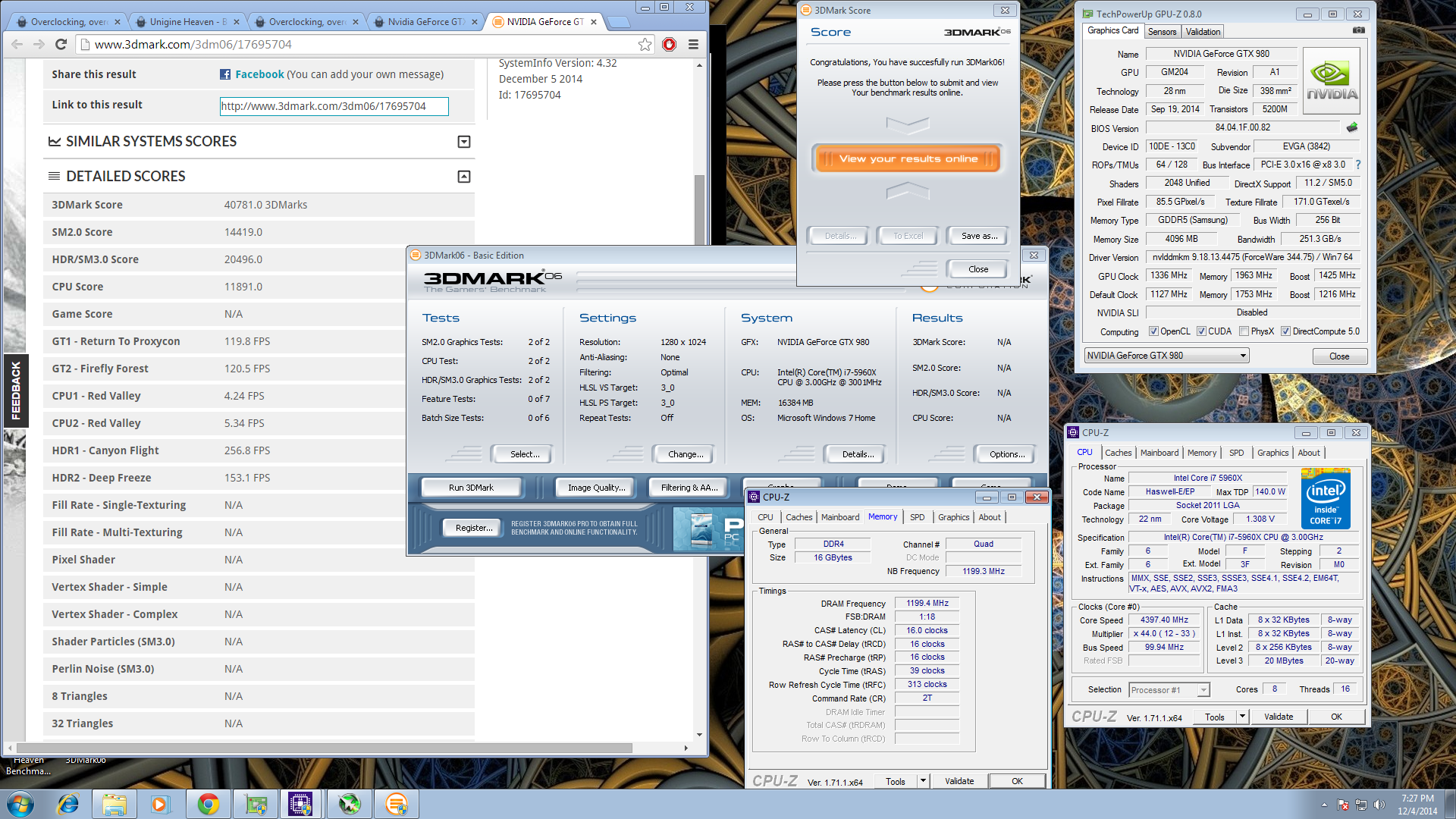Click the GPU-Z screenshot camera icon
1456x819 pixels.
pos(1358,30)
